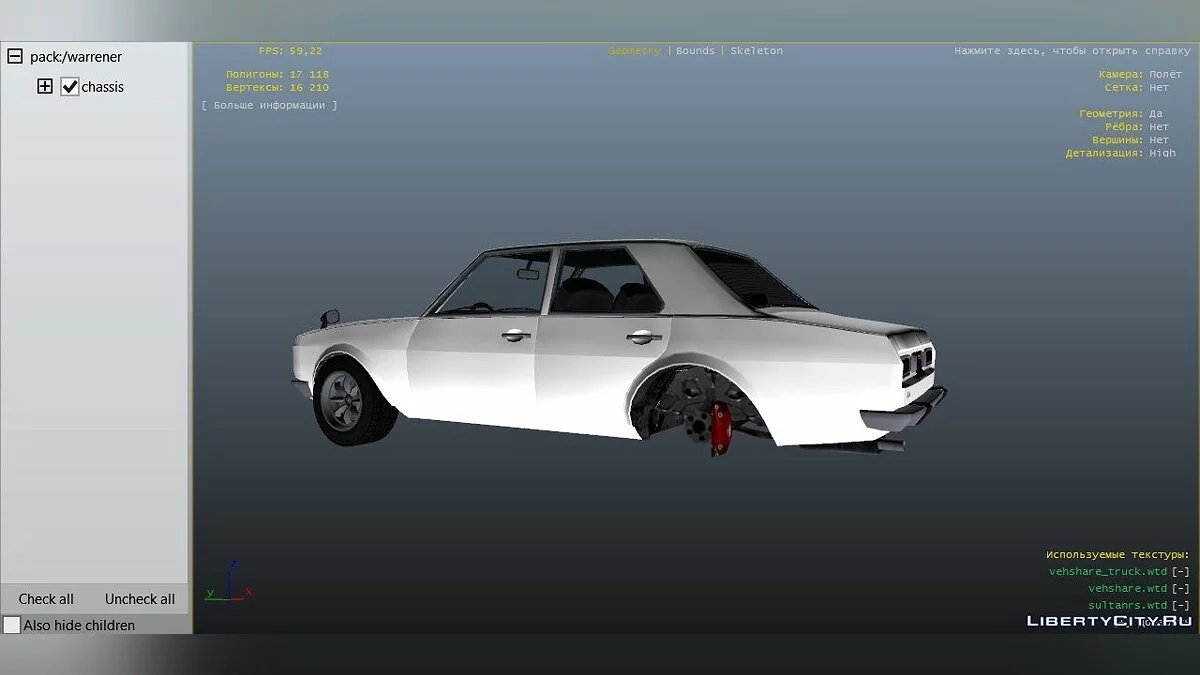Remove the vehshare.wtd texture with [-]

[1181, 589]
